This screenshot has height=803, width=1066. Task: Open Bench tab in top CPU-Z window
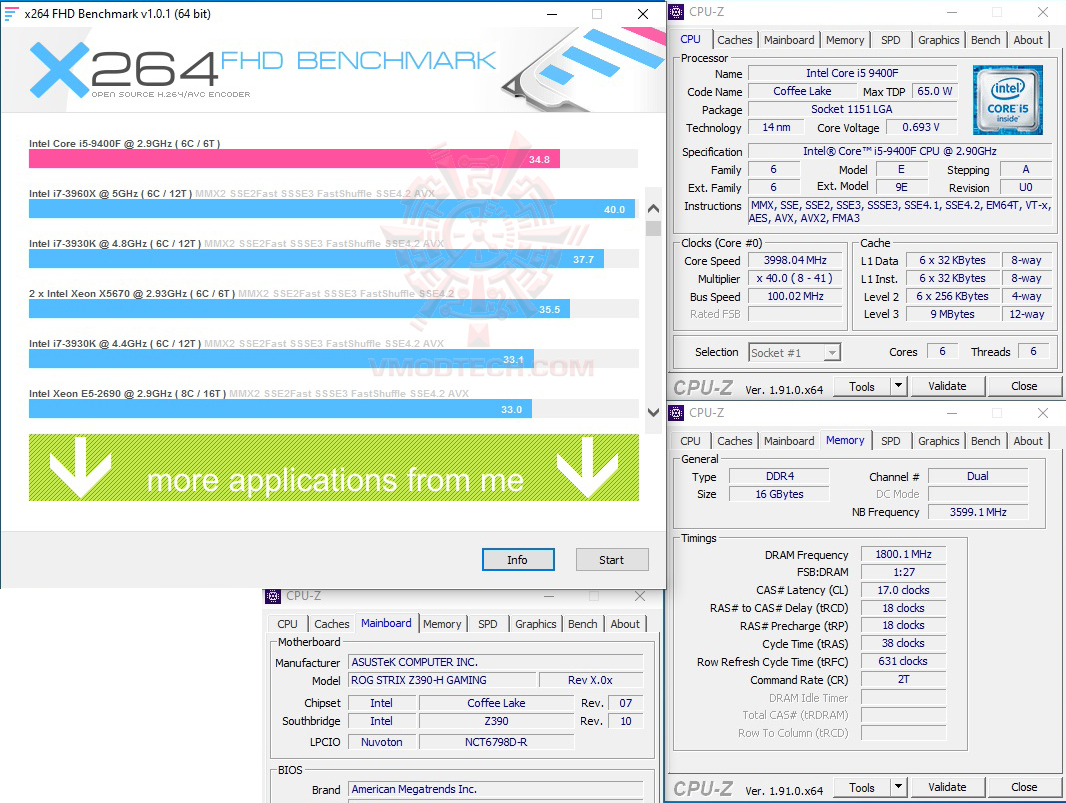click(985, 40)
